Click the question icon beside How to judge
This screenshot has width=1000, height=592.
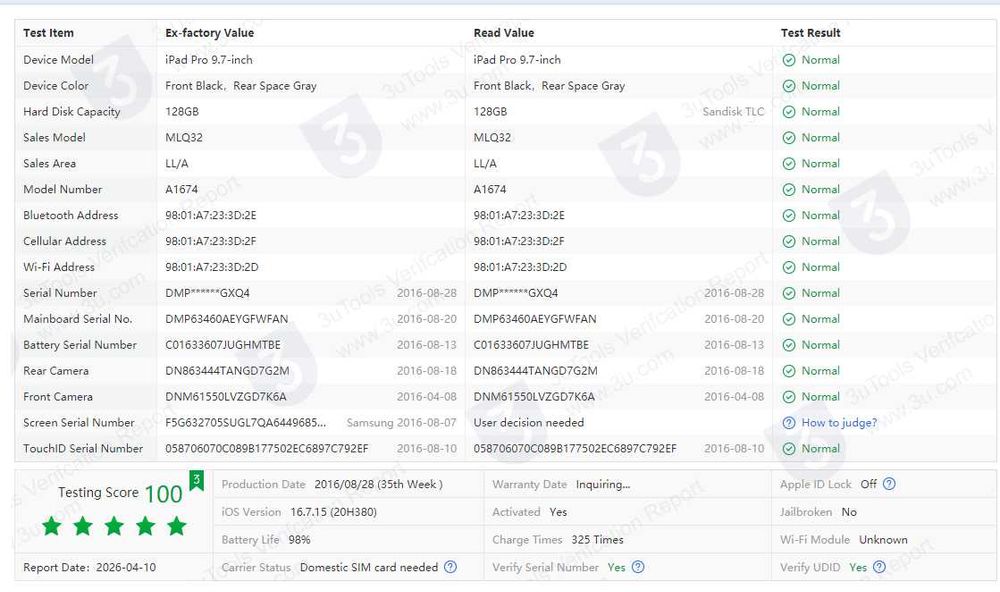(789, 423)
